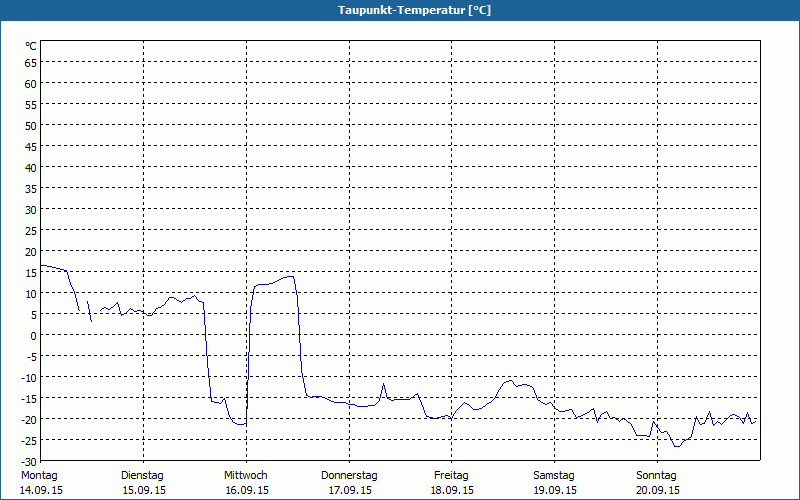
Task: Click the 30 y-axis label
Action: tap(31, 210)
